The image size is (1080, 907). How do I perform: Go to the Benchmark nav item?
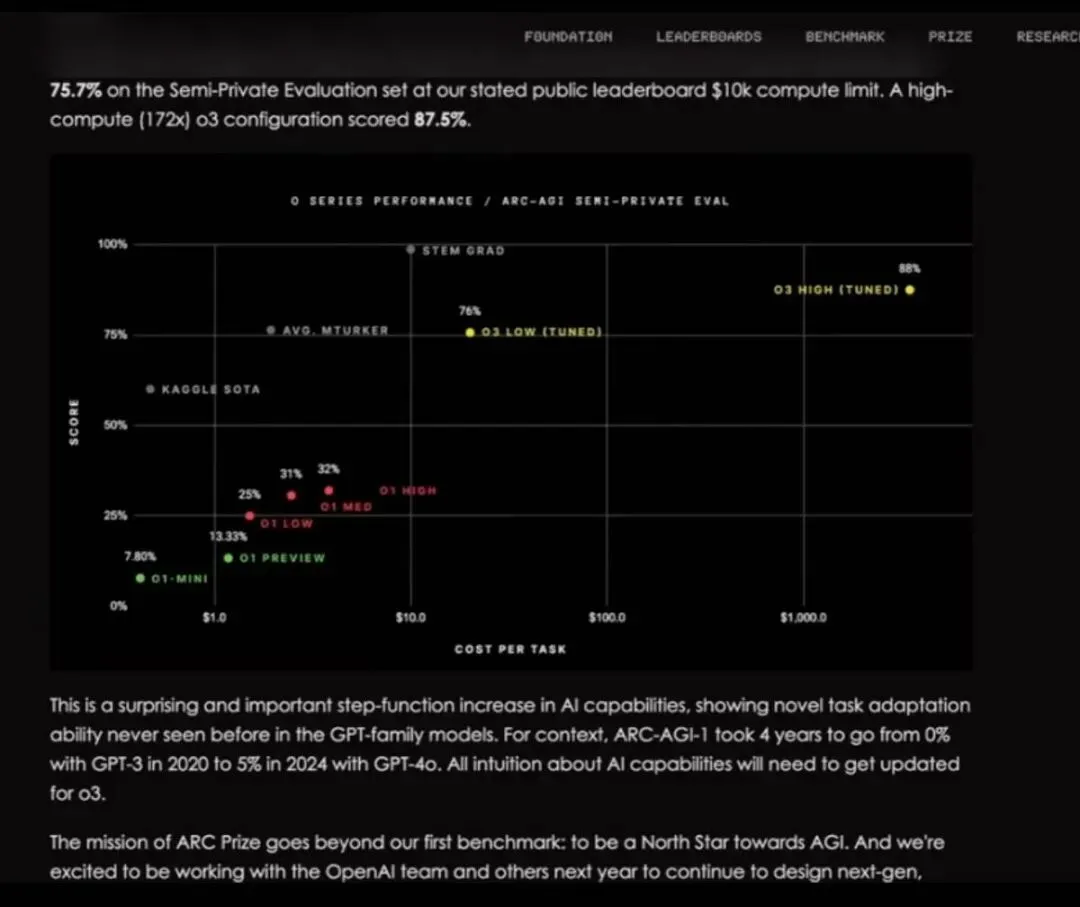click(x=845, y=37)
